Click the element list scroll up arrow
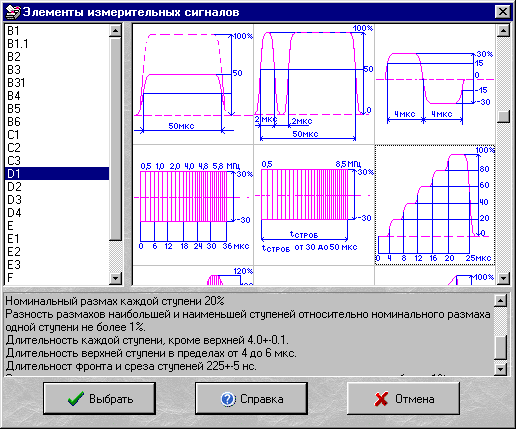The image size is (516, 429). [115, 31]
